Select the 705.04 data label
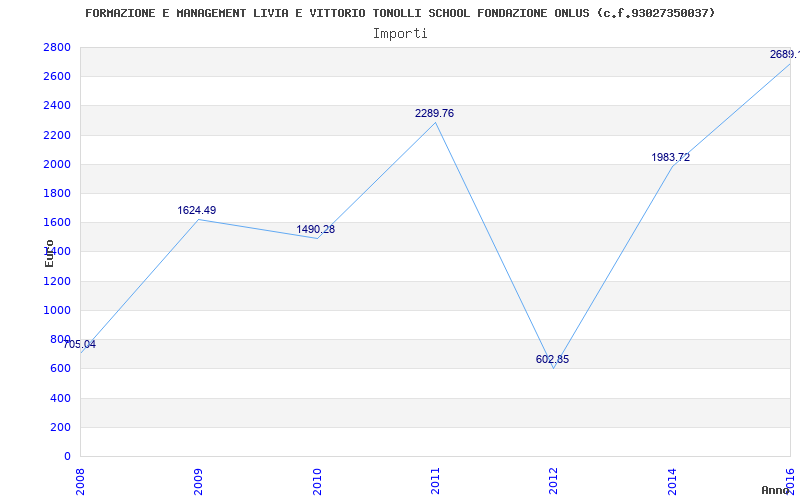Image resolution: width=800 pixels, height=500 pixels. (x=79, y=344)
